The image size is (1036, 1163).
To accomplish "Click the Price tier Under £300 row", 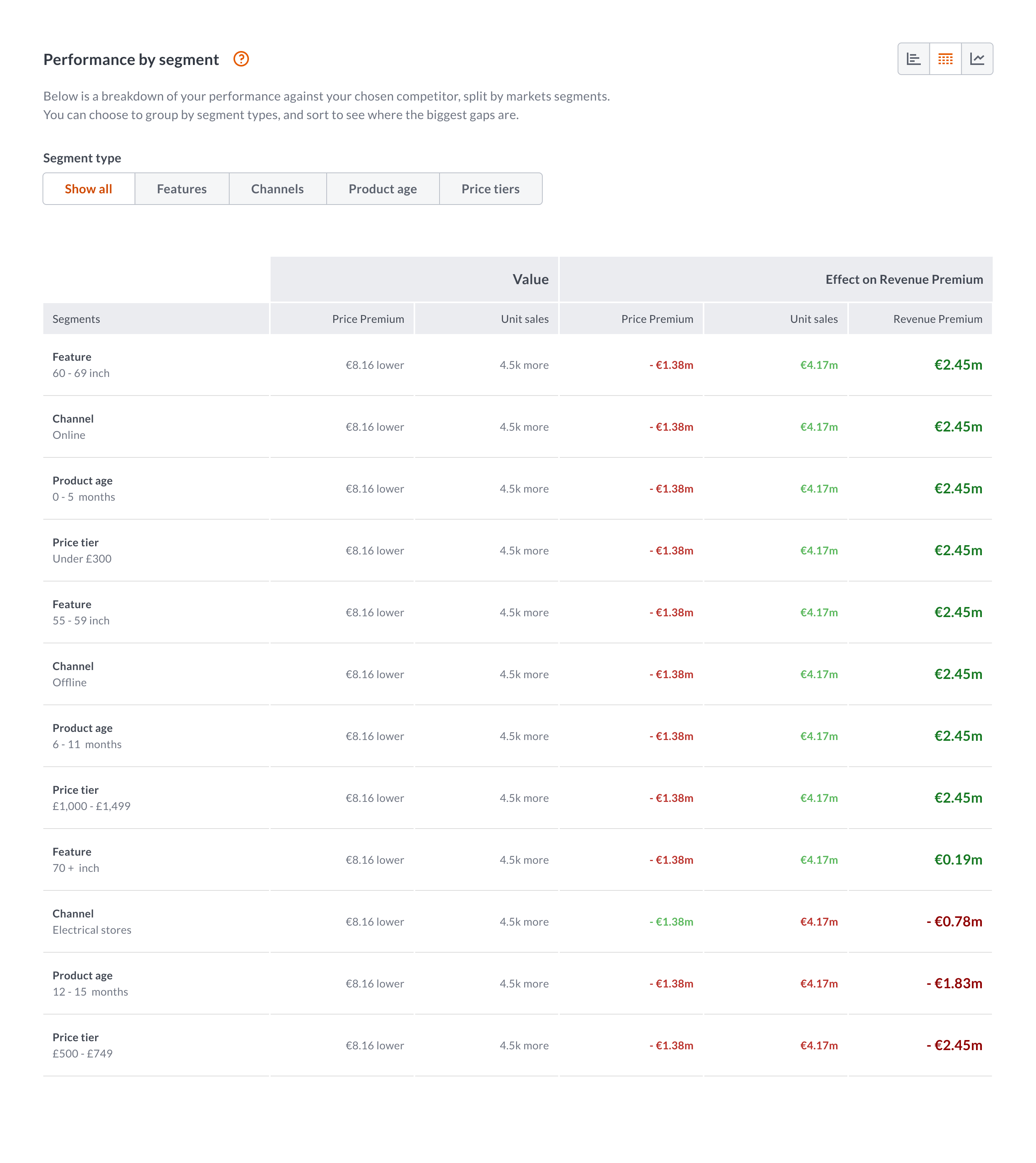I will point(82,551).
